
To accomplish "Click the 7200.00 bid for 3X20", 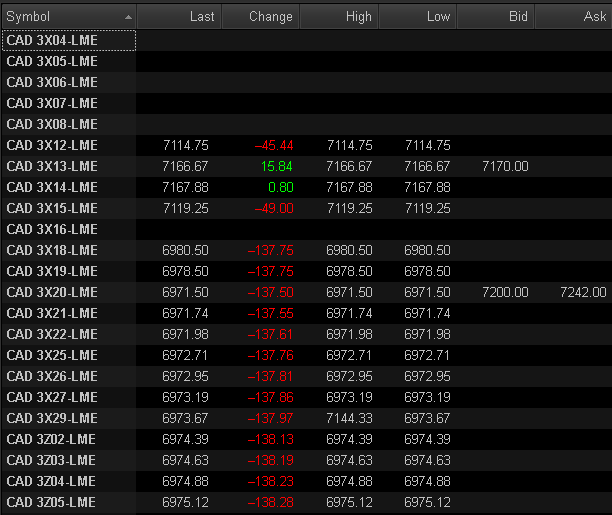I will point(505,292).
